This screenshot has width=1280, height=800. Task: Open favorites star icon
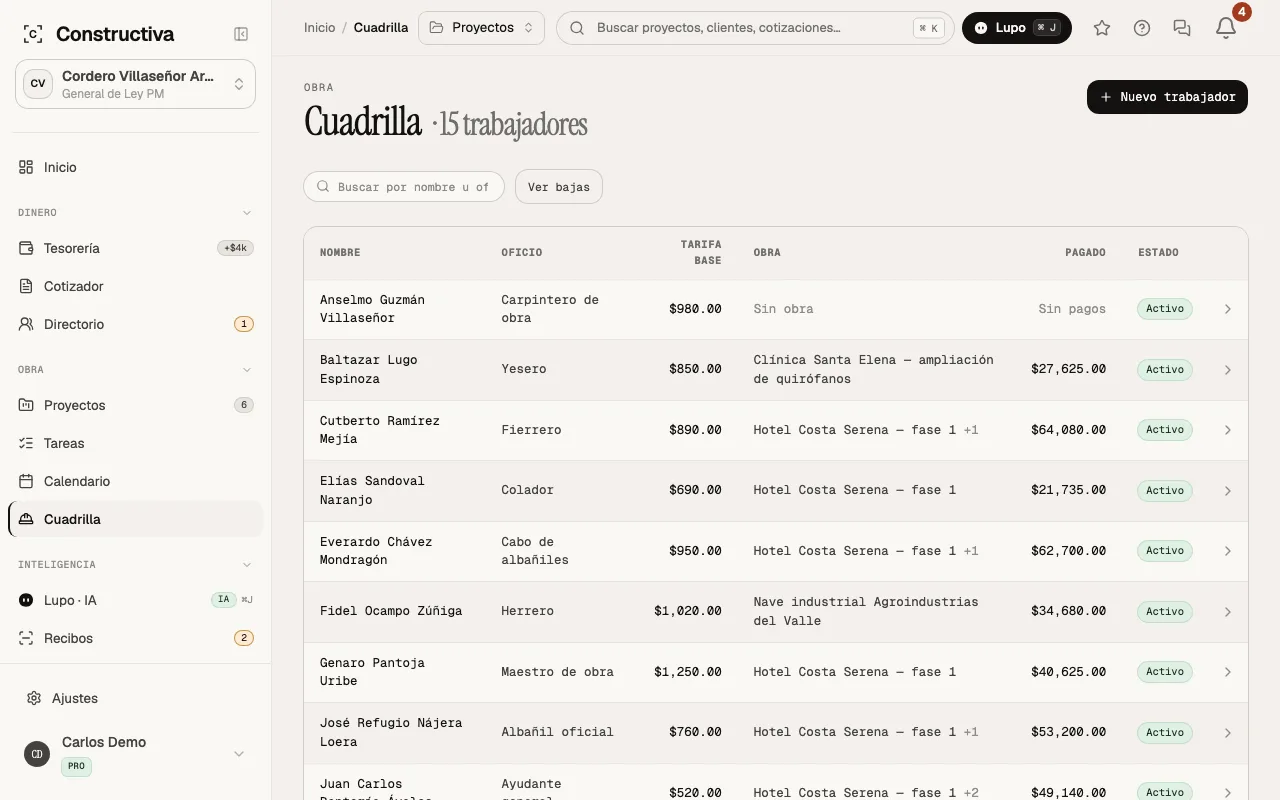(1102, 28)
